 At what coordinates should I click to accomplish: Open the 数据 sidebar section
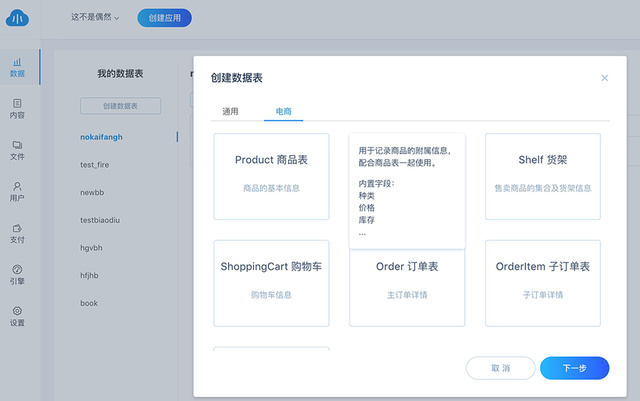click(17, 67)
